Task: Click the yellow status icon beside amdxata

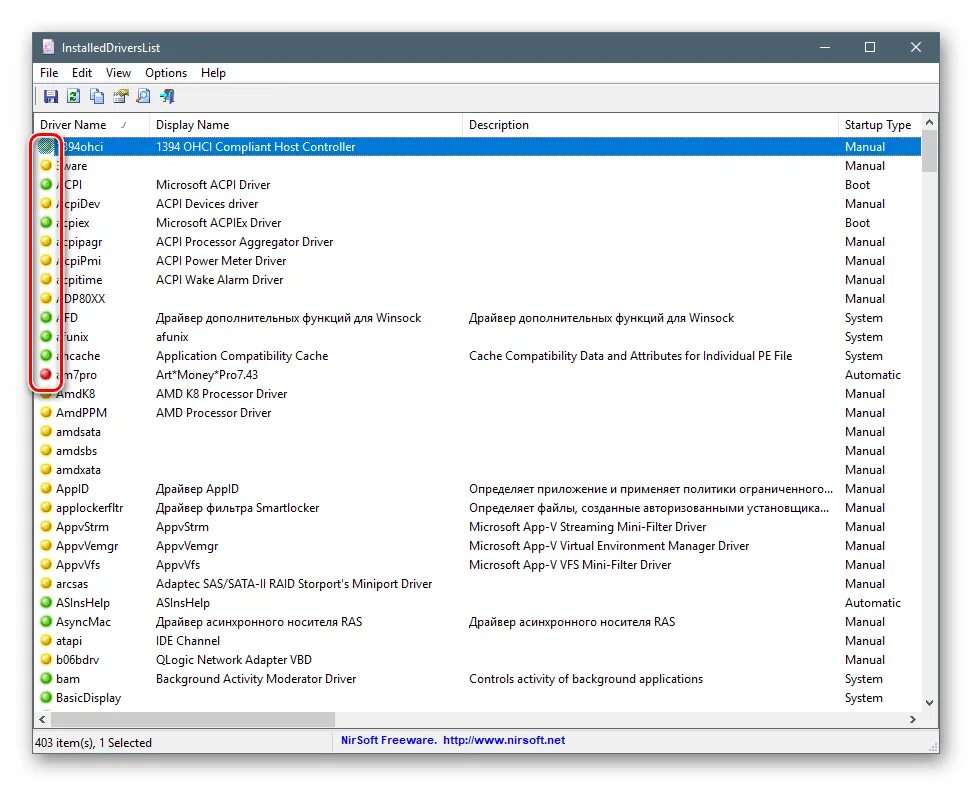Action: [46, 469]
